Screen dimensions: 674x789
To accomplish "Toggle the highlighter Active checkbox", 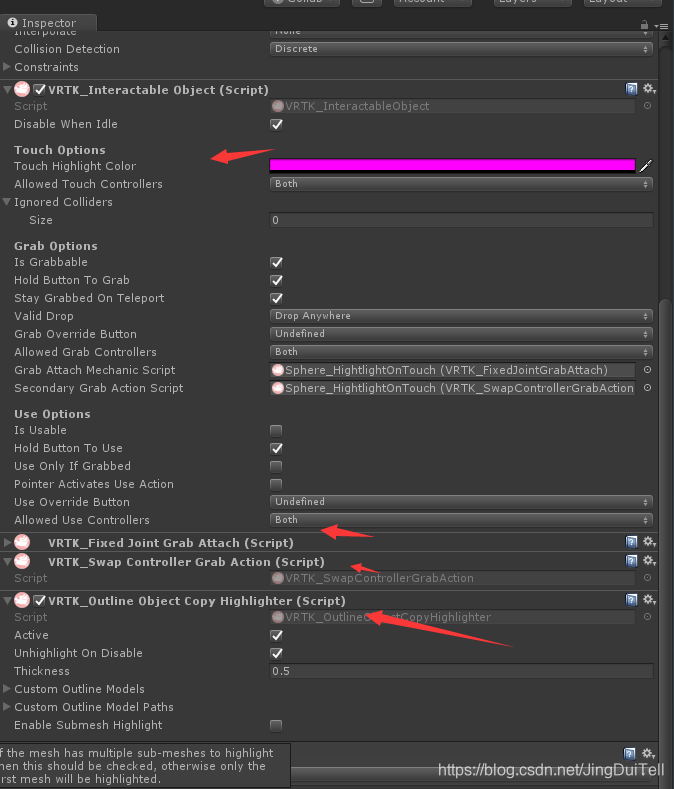I will pos(276,636).
